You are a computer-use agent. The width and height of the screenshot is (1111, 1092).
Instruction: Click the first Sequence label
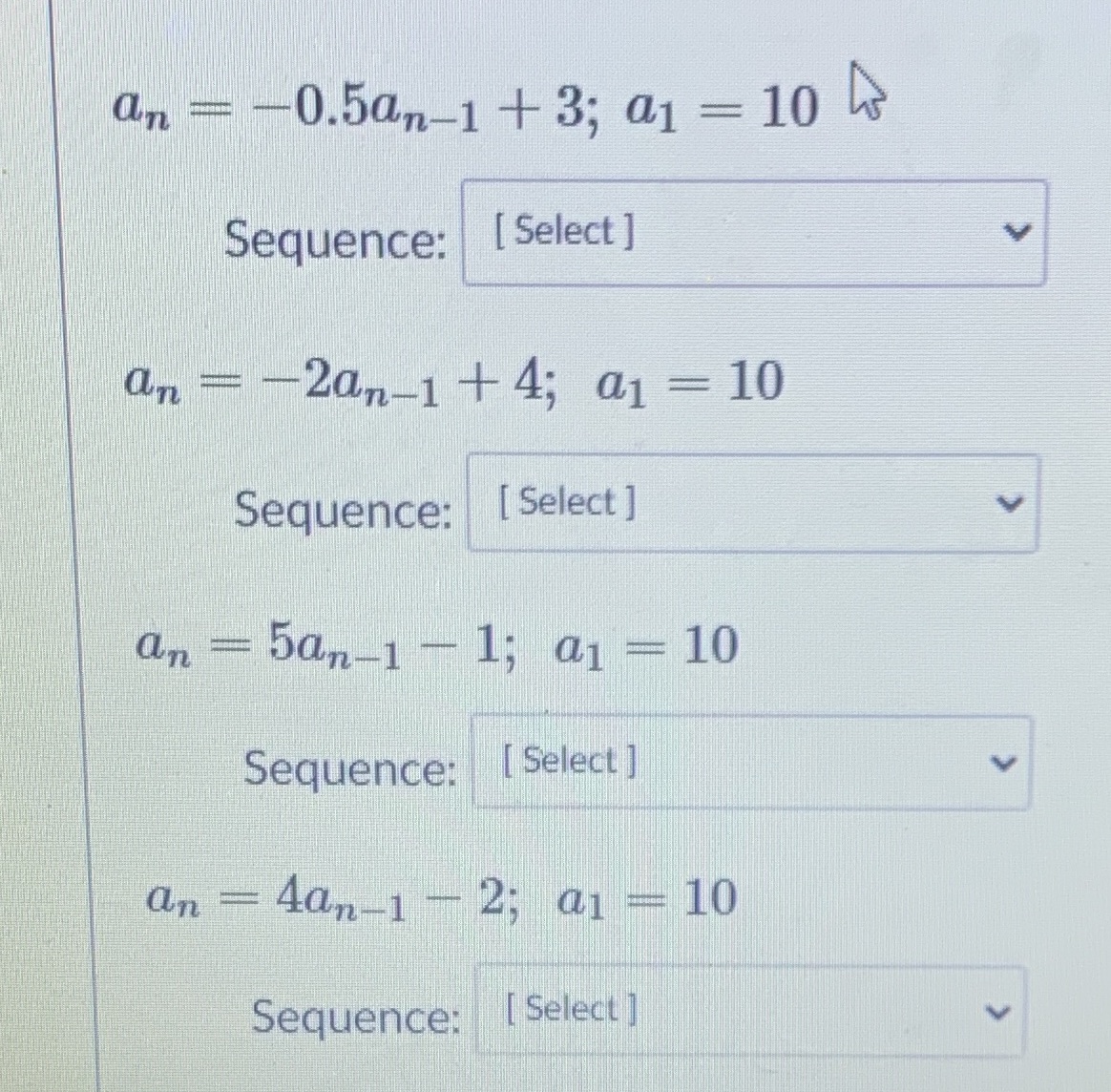click(335, 241)
